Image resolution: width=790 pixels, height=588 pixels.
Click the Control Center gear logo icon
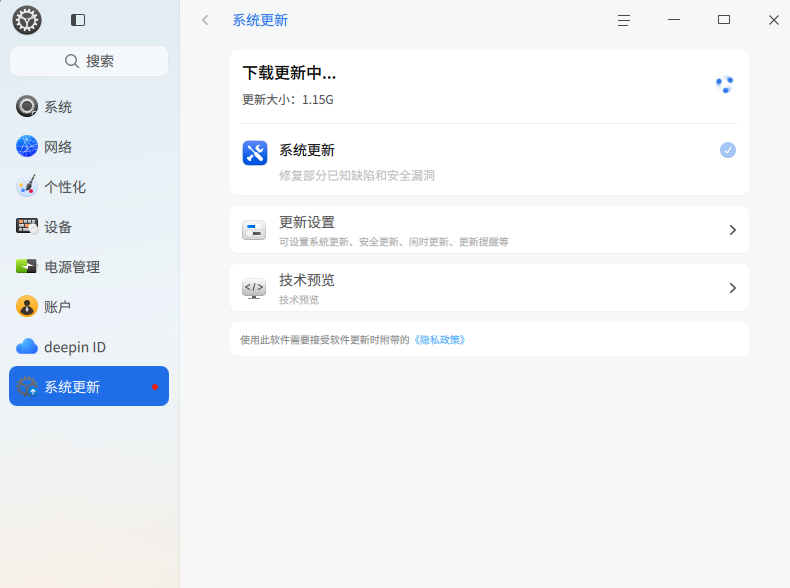tap(27, 20)
